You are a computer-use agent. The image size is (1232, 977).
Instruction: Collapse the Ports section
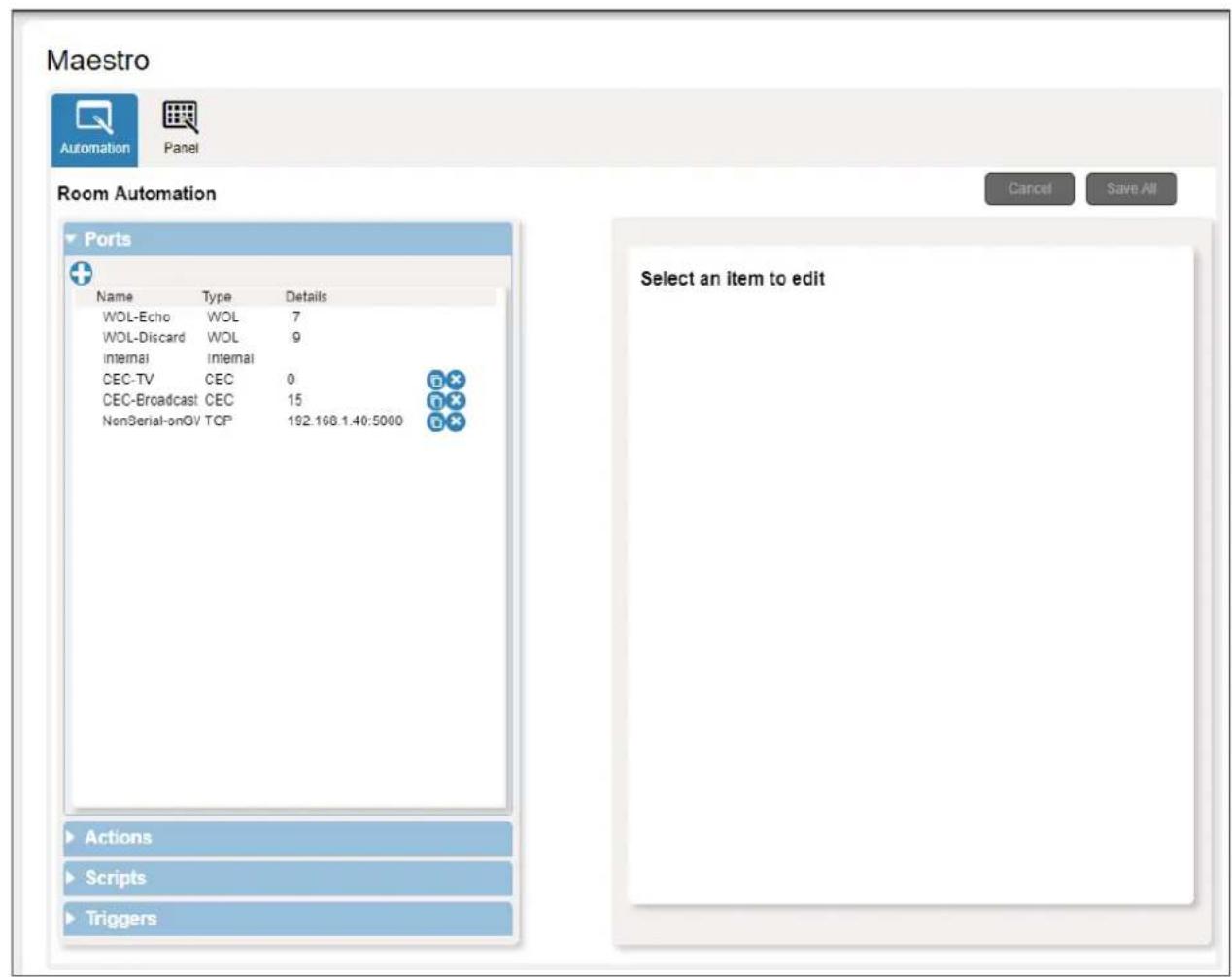click(288, 239)
